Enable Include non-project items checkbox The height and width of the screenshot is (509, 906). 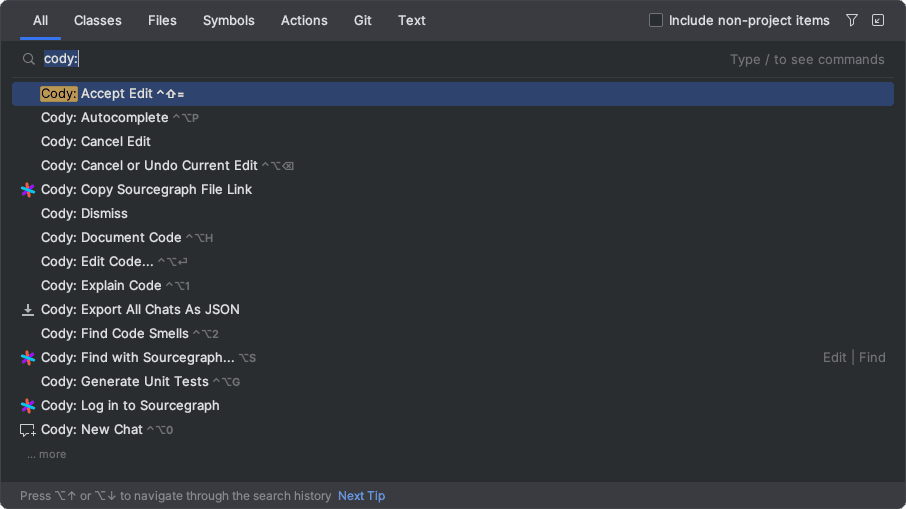[656, 20]
